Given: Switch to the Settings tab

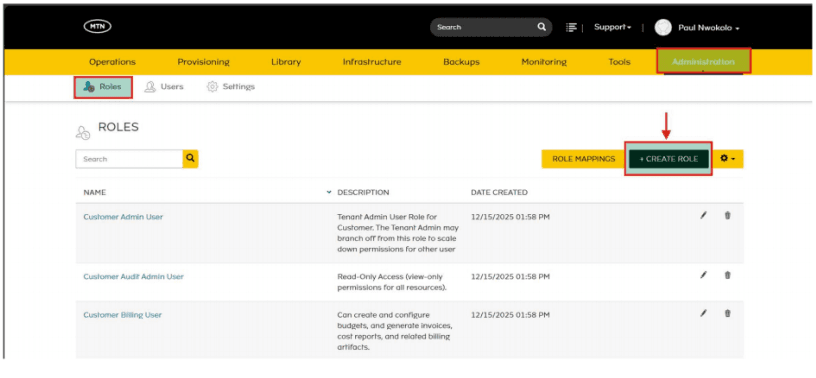Looking at the screenshot, I should tap(231, 87).
